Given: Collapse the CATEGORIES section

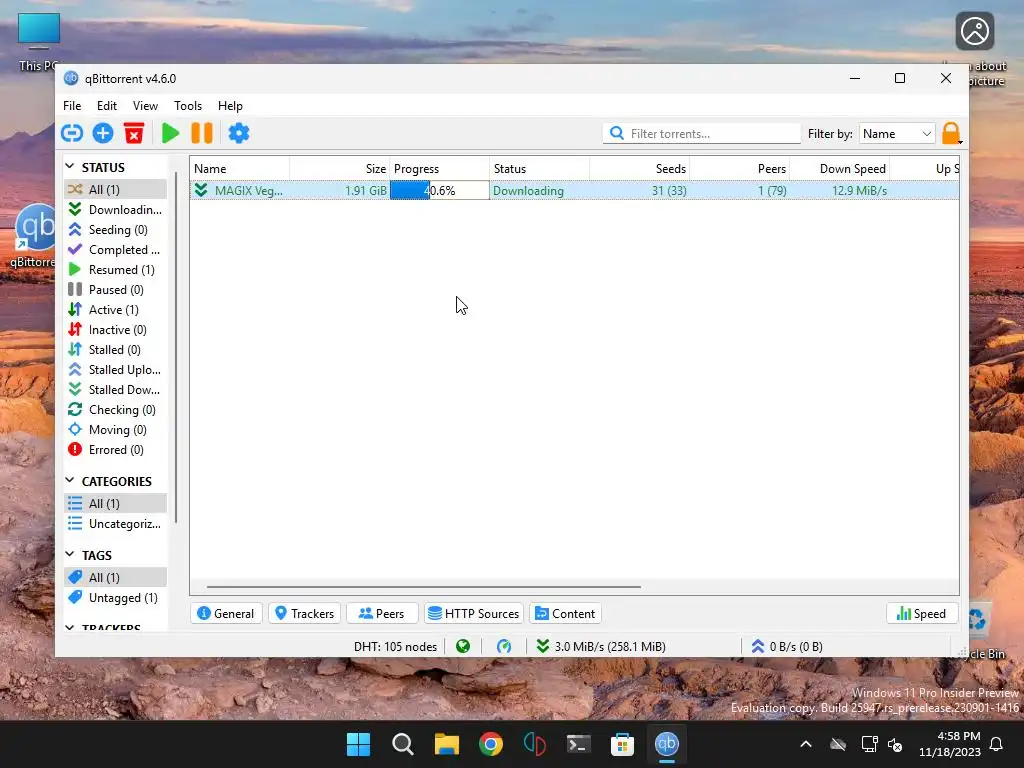Looking at the screenshot, I should 70,481.
